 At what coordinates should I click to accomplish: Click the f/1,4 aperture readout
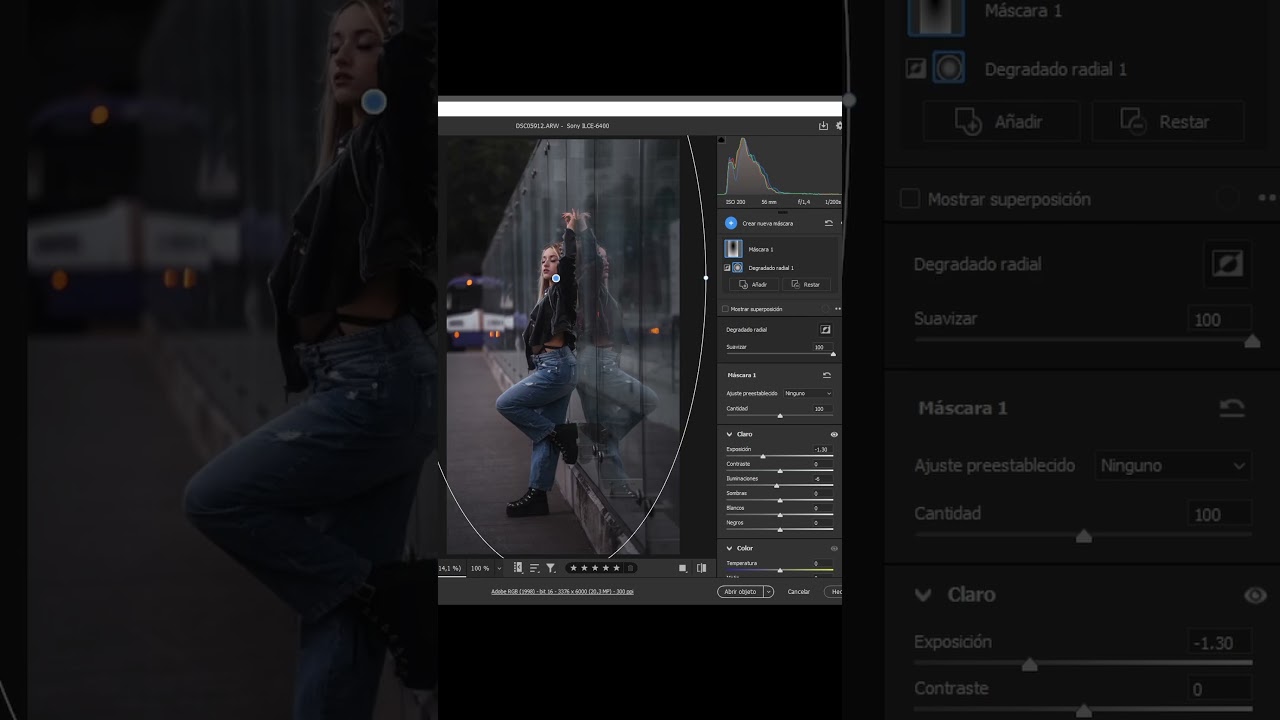click(802, 202)
